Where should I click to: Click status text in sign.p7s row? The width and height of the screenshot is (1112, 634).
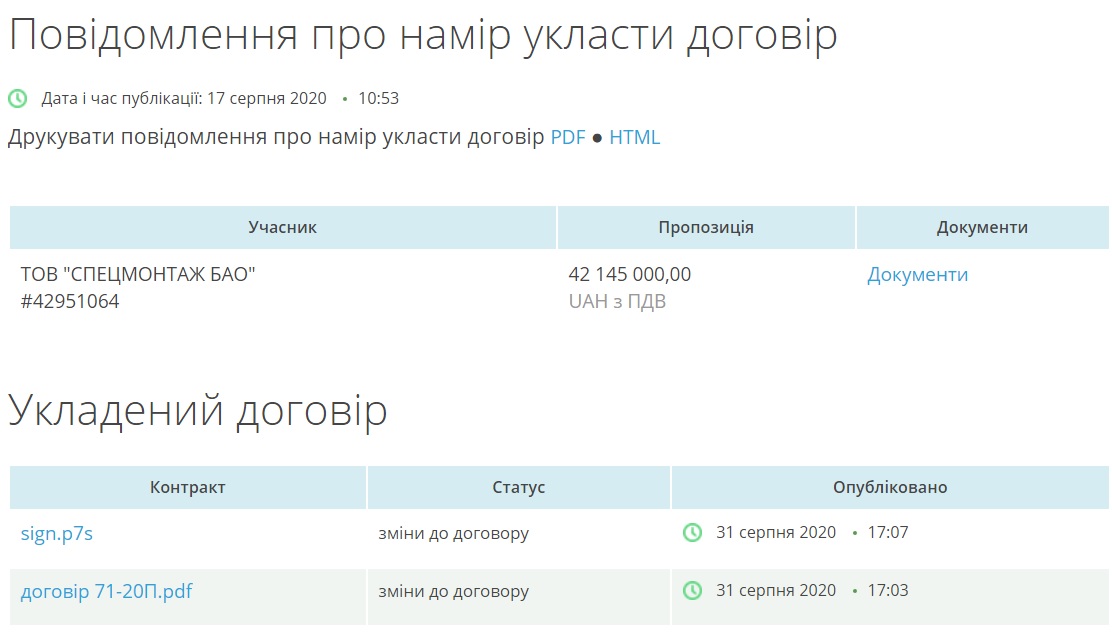pyautogui.click(x=453, y=534)
